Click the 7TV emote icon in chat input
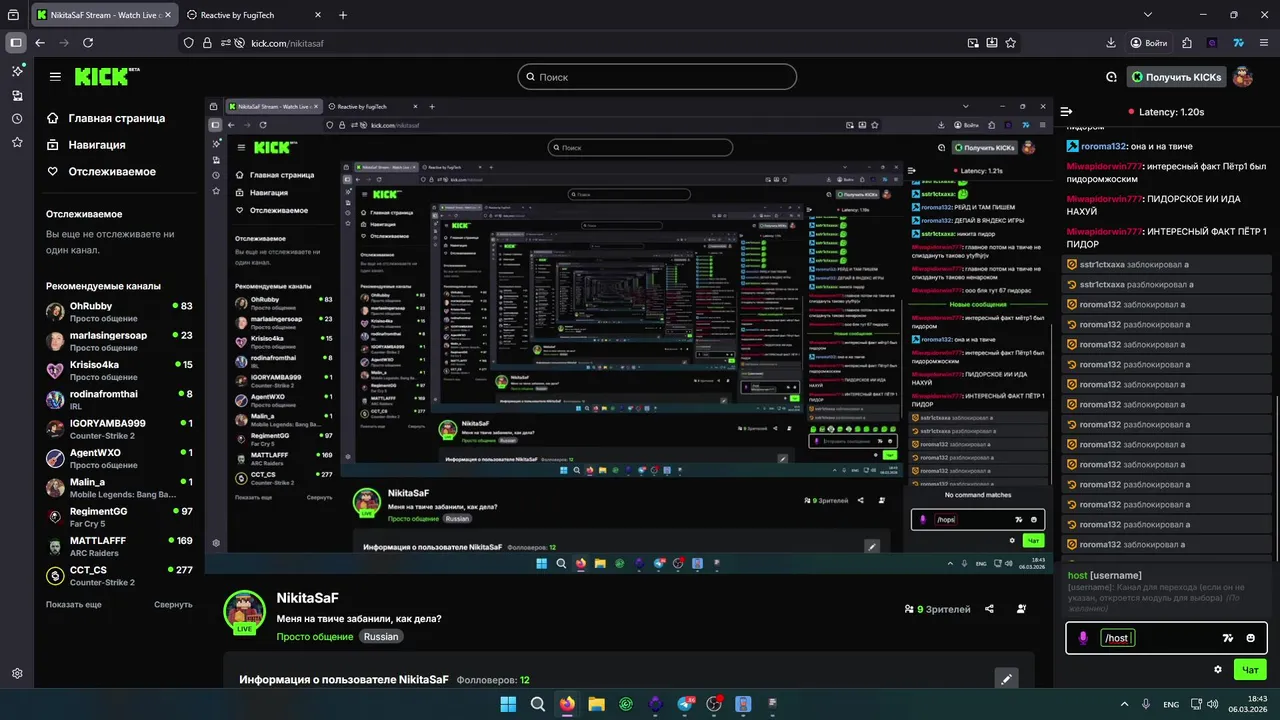This screenshot has height=720, width=1280. (1228, 638)
